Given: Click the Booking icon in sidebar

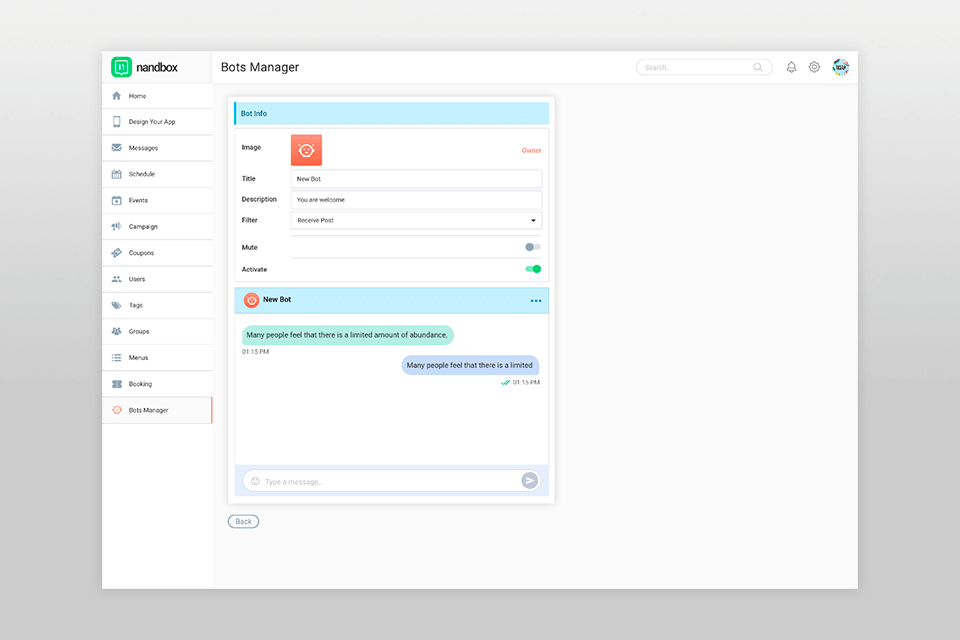Looking at the screenshot, I should coord(116,384).
